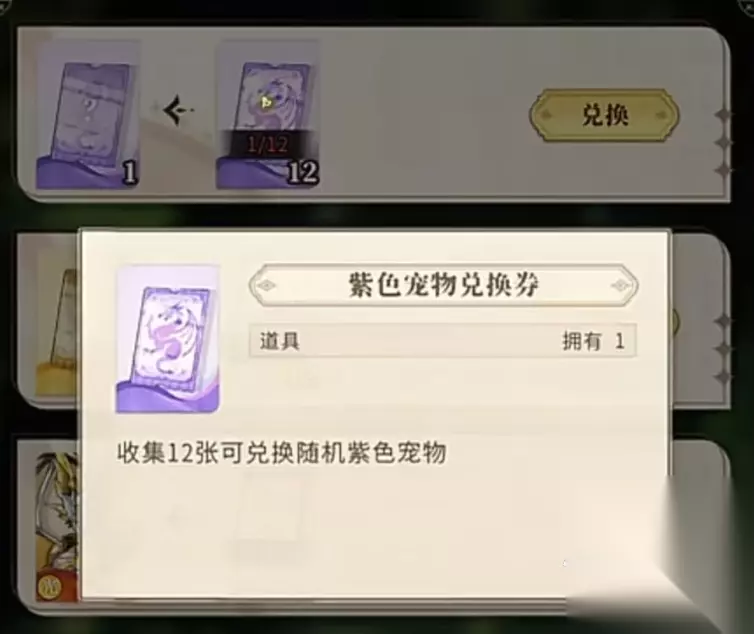Select the mystery question-mark purple card
The height and width of the screenshot is (634, 754).
coord(88,114)
